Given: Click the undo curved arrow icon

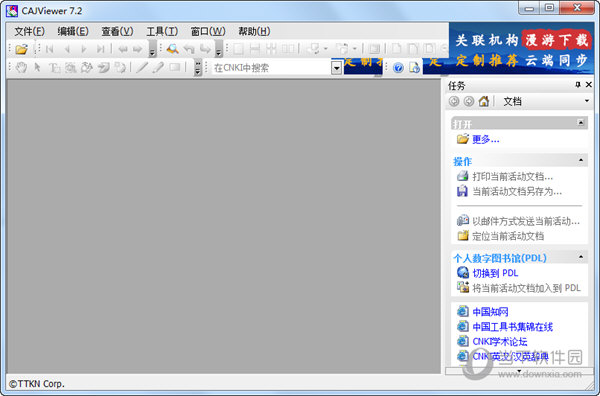Looking at the screenshot, I should click(189, 49).
